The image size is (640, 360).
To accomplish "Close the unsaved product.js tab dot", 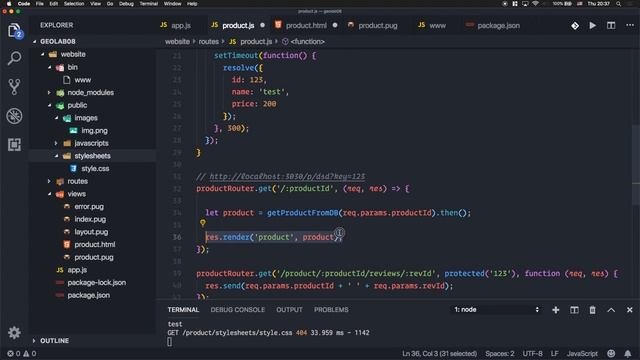I will [262, 25].
